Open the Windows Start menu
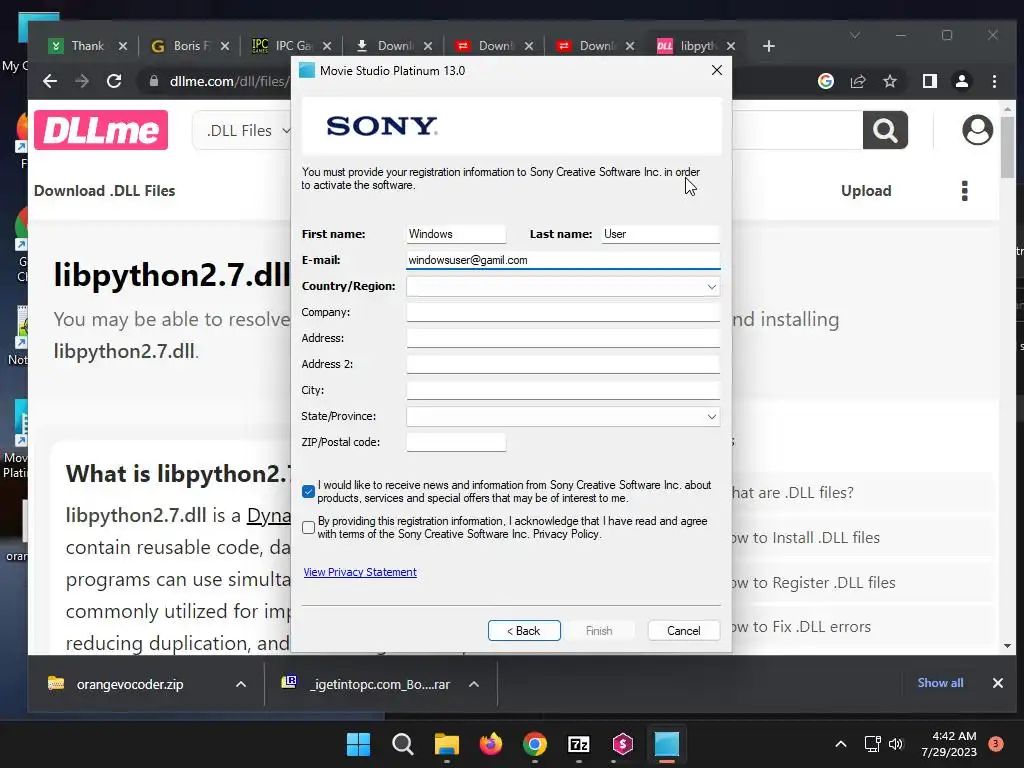Viewport: 1024px width, 768px height. pos(358,744)
